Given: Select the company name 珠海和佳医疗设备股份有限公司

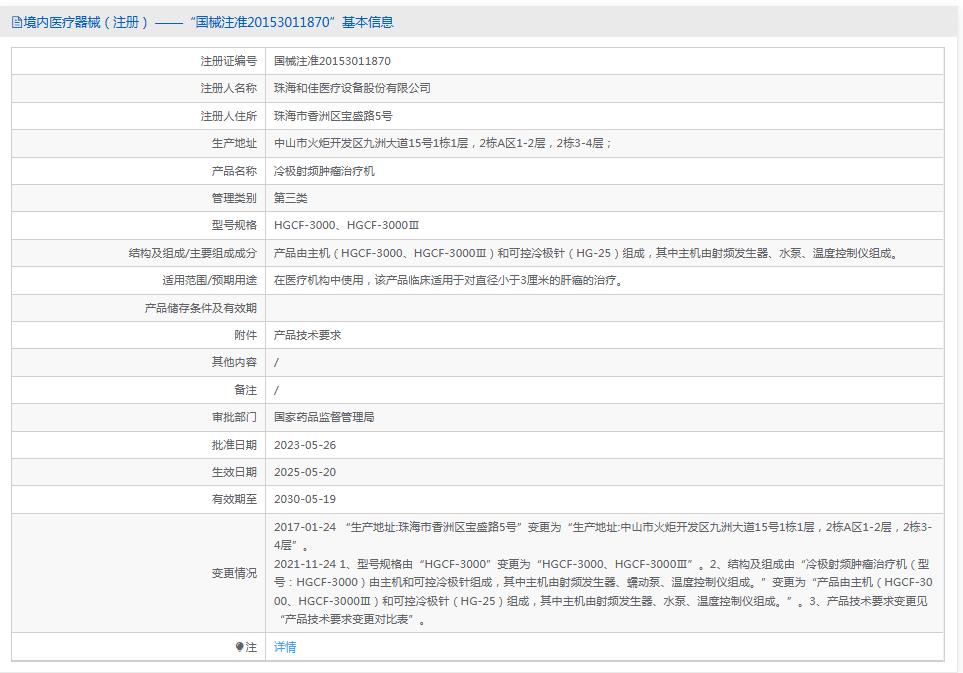Looking at the screenshot, I should (x=350, y=88).
